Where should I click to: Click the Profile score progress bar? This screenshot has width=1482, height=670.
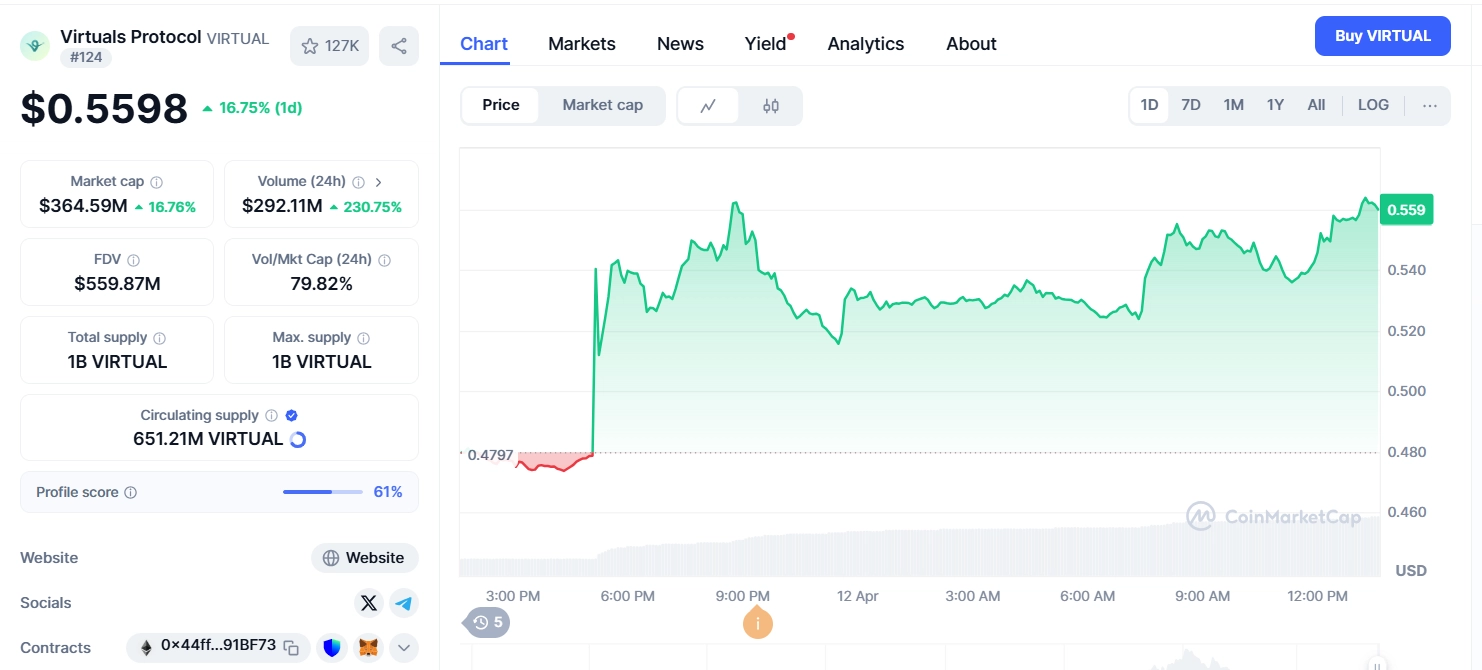(322, 492)
